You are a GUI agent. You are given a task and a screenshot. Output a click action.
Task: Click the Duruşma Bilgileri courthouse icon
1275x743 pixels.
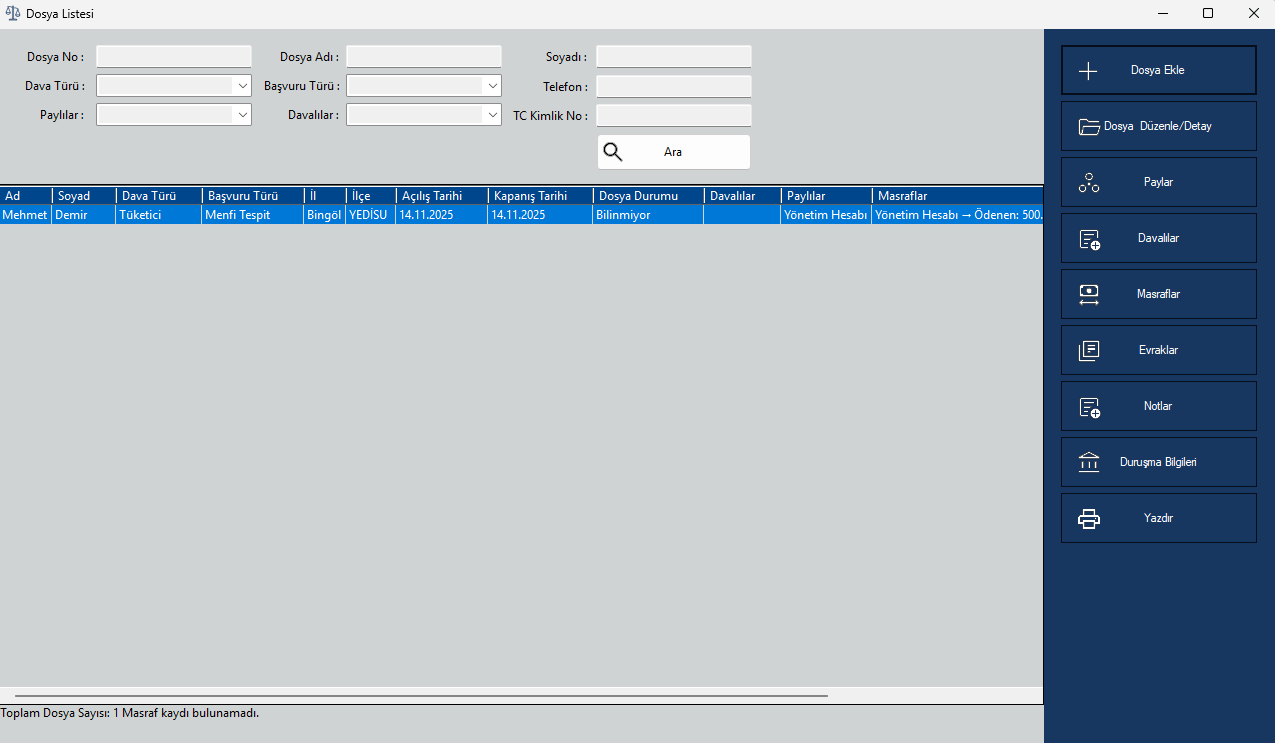click(1089, 463)
